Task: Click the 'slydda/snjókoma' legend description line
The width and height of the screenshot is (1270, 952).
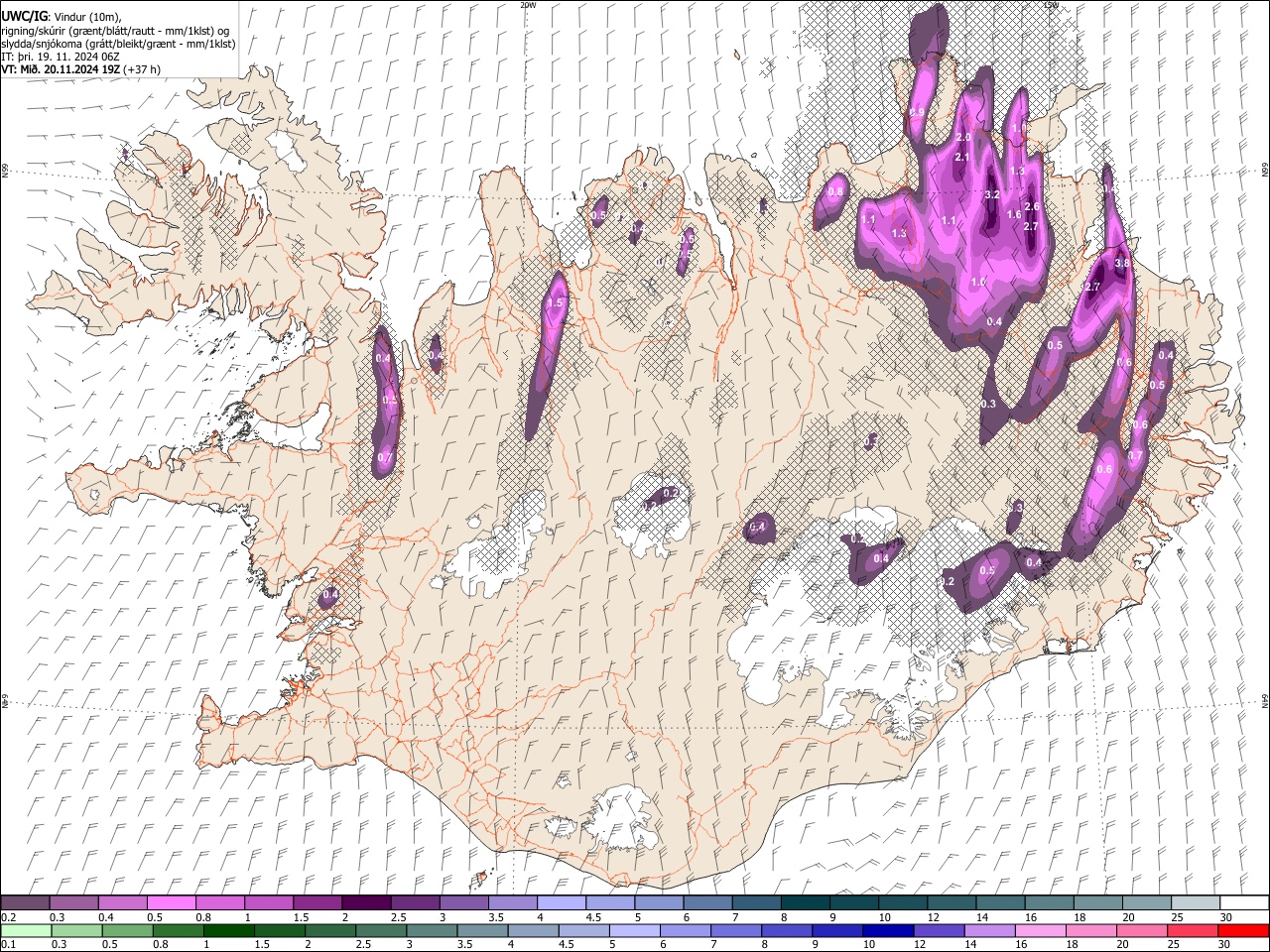Action: click(118, 44)
